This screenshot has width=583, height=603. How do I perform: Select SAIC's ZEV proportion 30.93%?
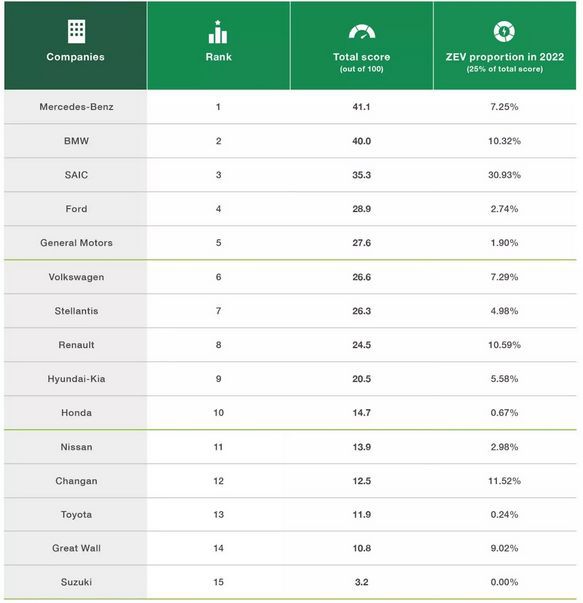click(504, 175)
